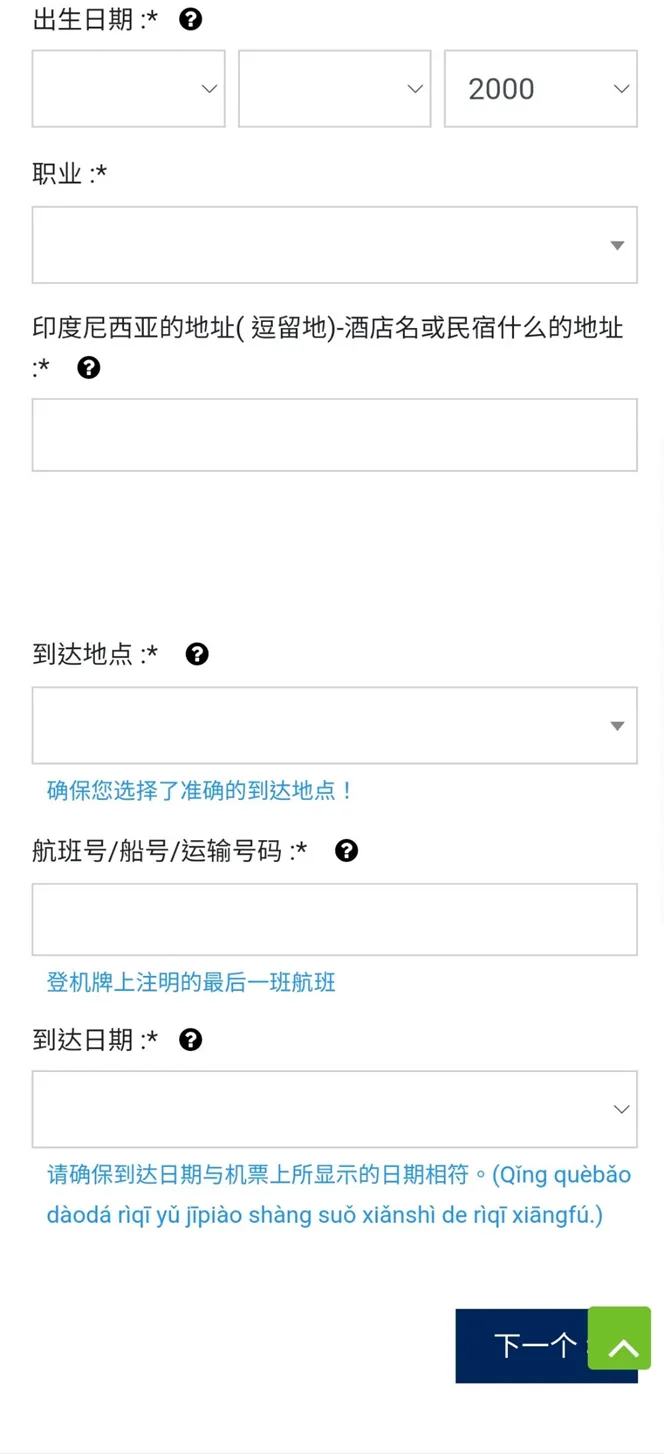
Task: Click the arrow on the occupation selector
Action: 618,244
